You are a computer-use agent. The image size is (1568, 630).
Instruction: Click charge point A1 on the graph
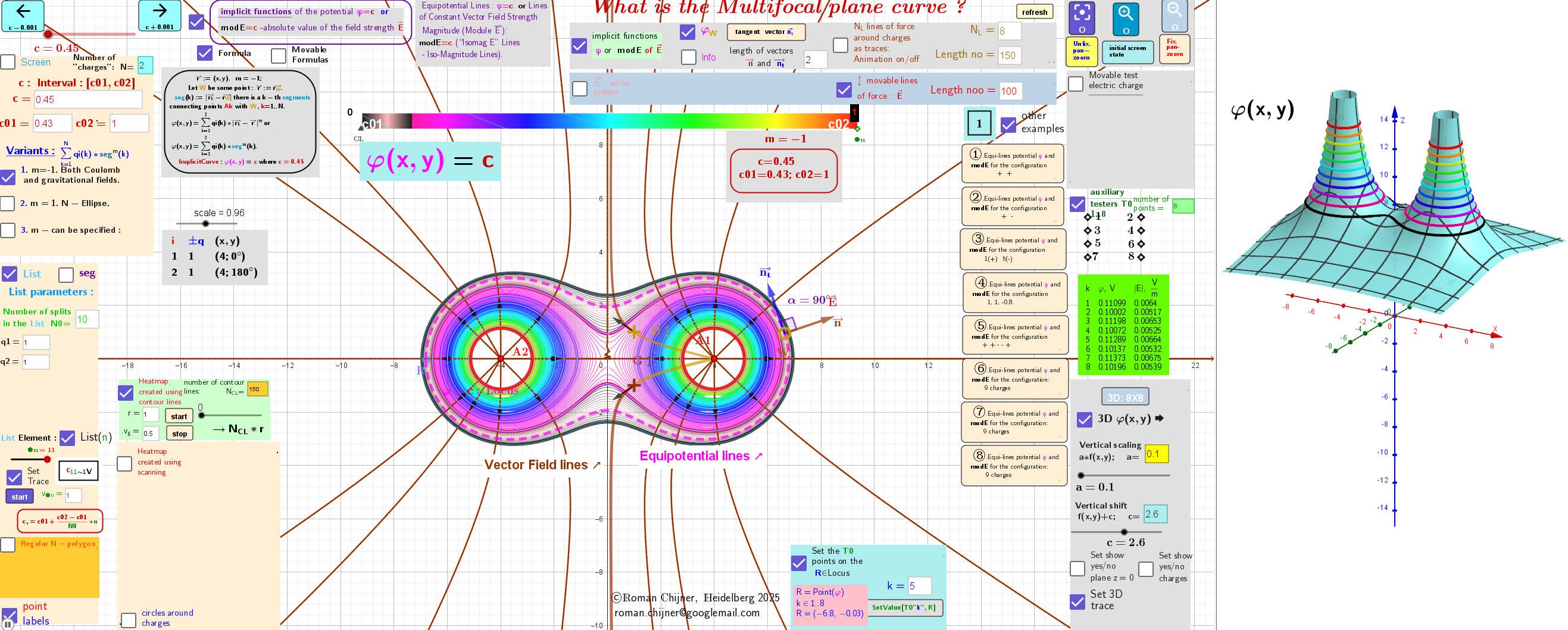[713, 359]
